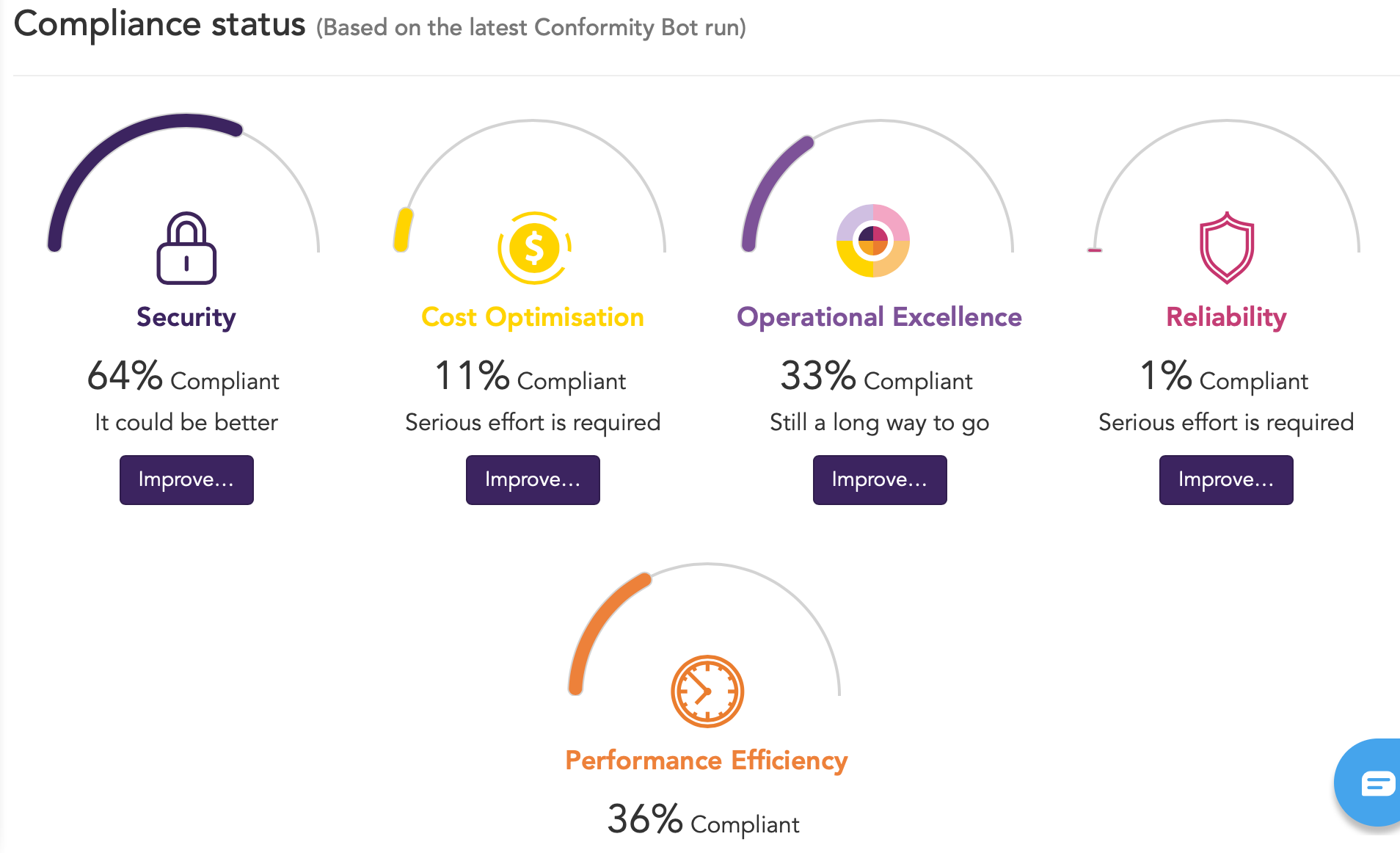This screenshot has height=853, width=1400.
Task: Click the Operational Excellence heading label
Action: click(879, 317)
